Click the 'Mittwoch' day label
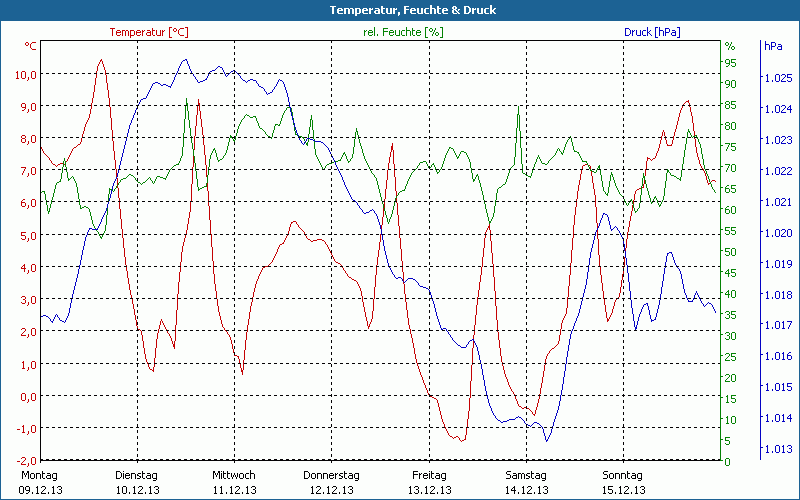The height and width of the screenshot is (500, 800). 234,476
